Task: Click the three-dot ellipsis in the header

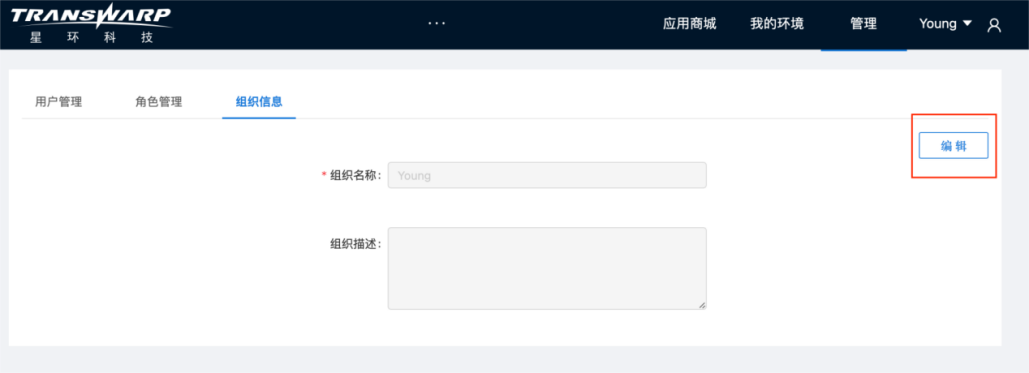Action: pyautogui.click(x=436, y=23)
